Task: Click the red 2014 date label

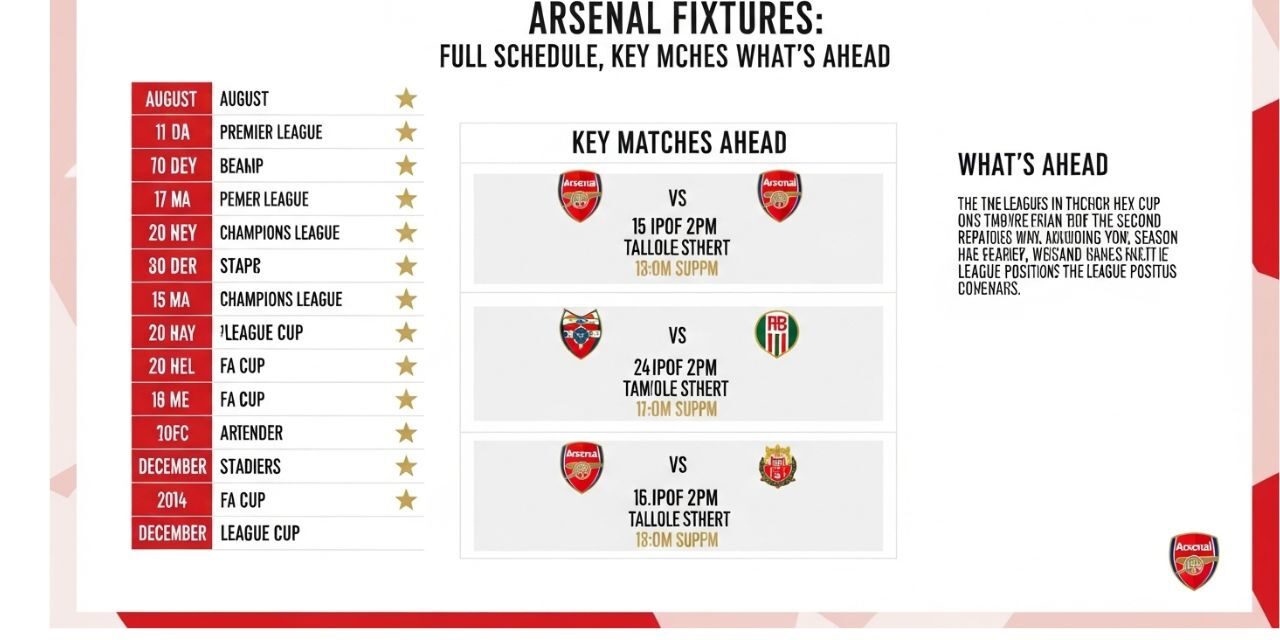Action: coord(171,500)
